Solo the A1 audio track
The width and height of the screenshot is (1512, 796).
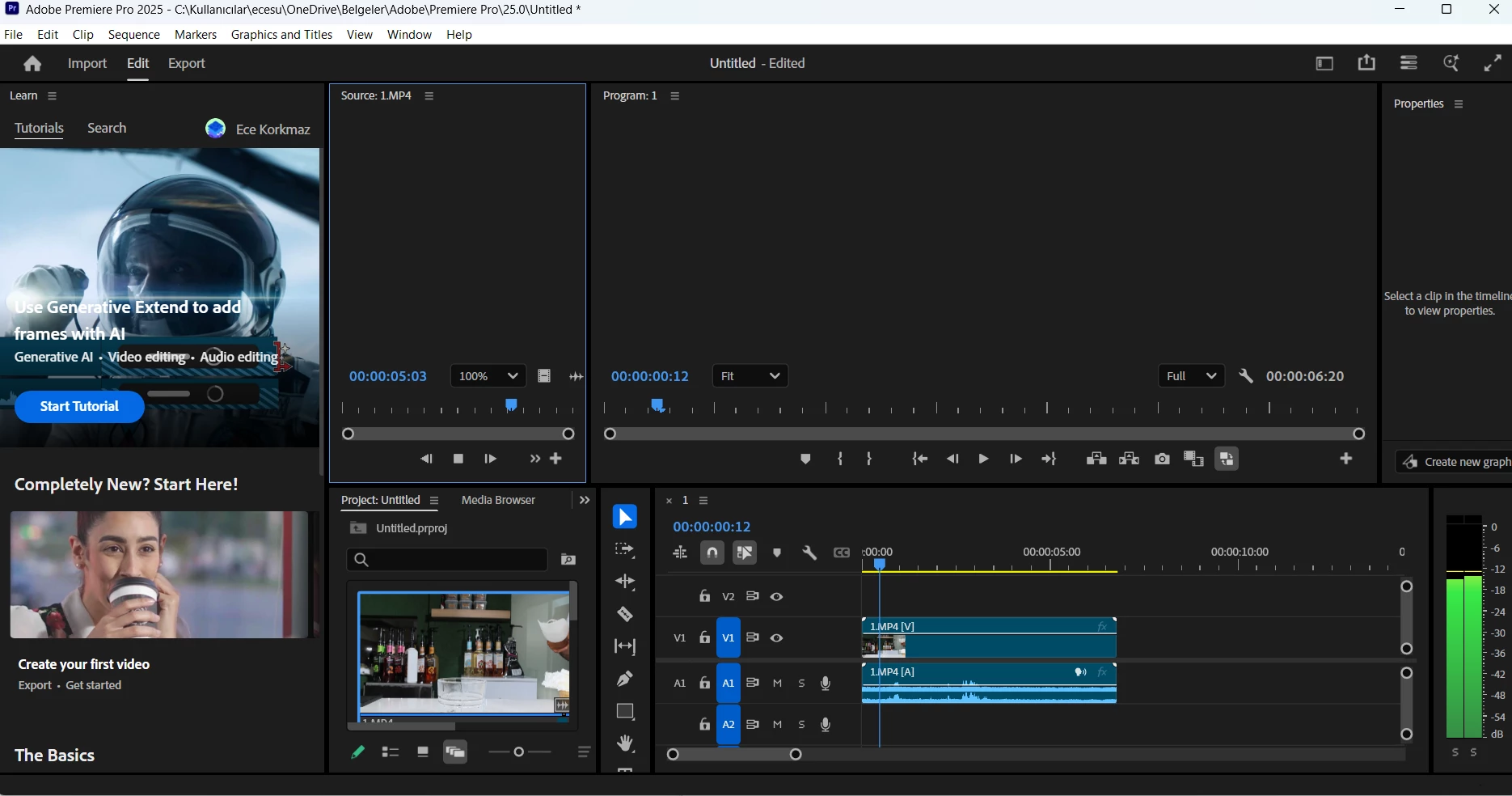click(802, 684)
